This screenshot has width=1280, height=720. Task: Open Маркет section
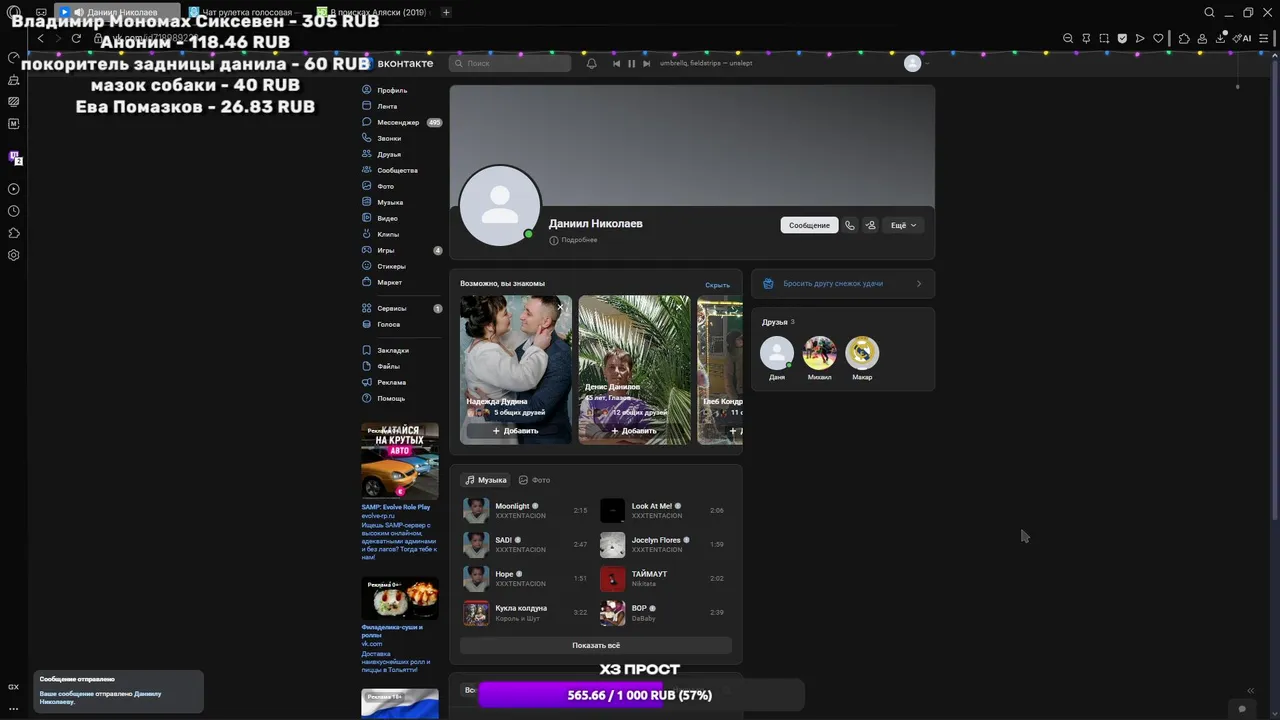[x=383, y=282]
